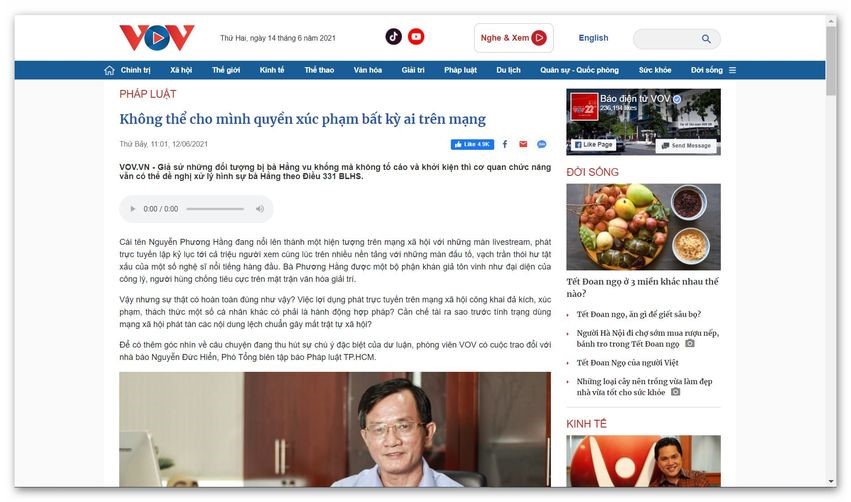Click the search magnifier icon

pos(706,39)
